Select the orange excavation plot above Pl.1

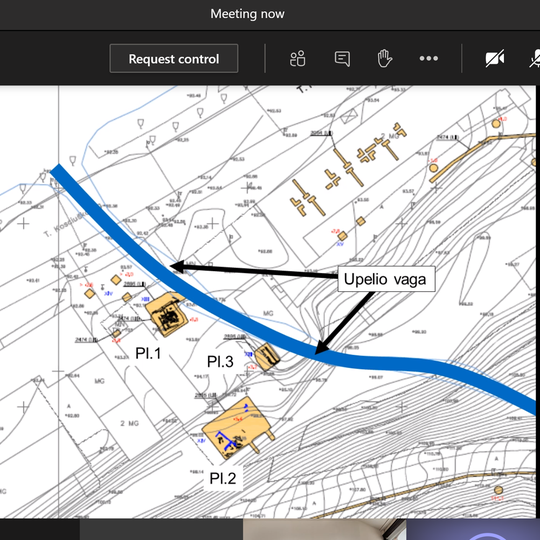166,314
